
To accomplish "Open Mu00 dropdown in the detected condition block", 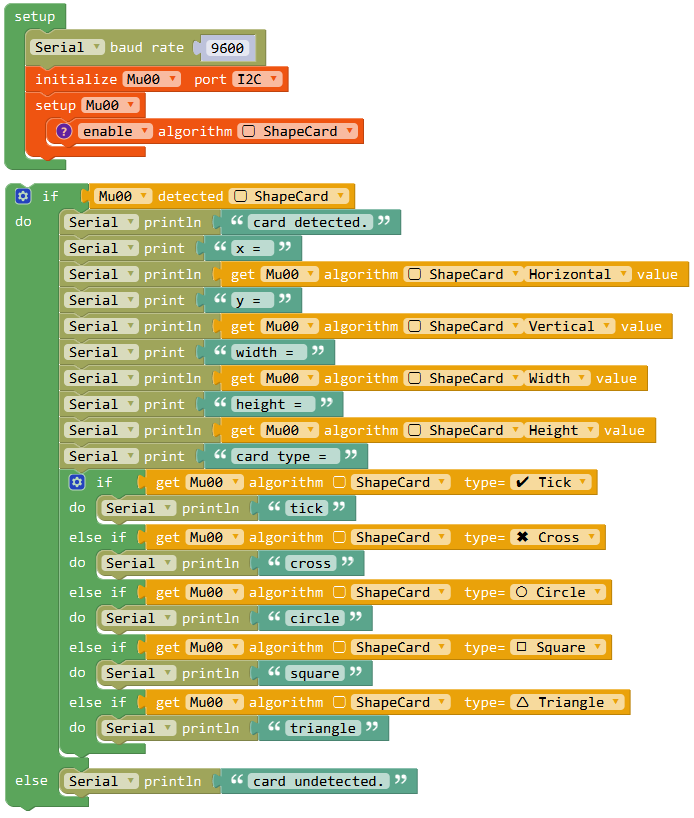I will point(123,196).
